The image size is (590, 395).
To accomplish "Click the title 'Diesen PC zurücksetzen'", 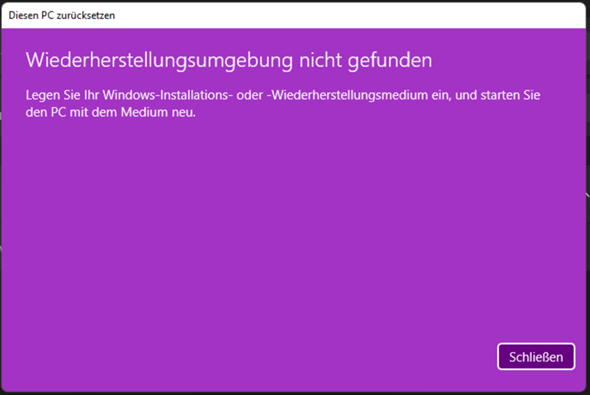I will coord(62,15).
